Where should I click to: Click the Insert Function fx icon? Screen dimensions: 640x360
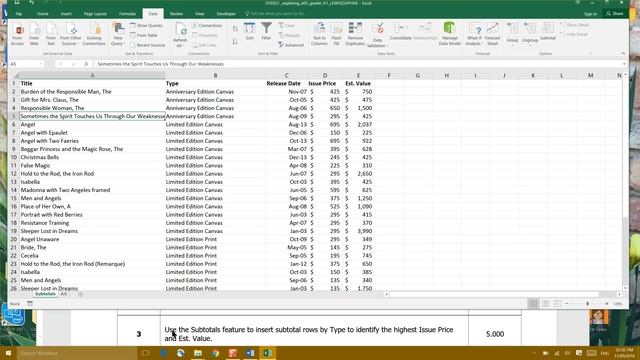pos(86,64)
